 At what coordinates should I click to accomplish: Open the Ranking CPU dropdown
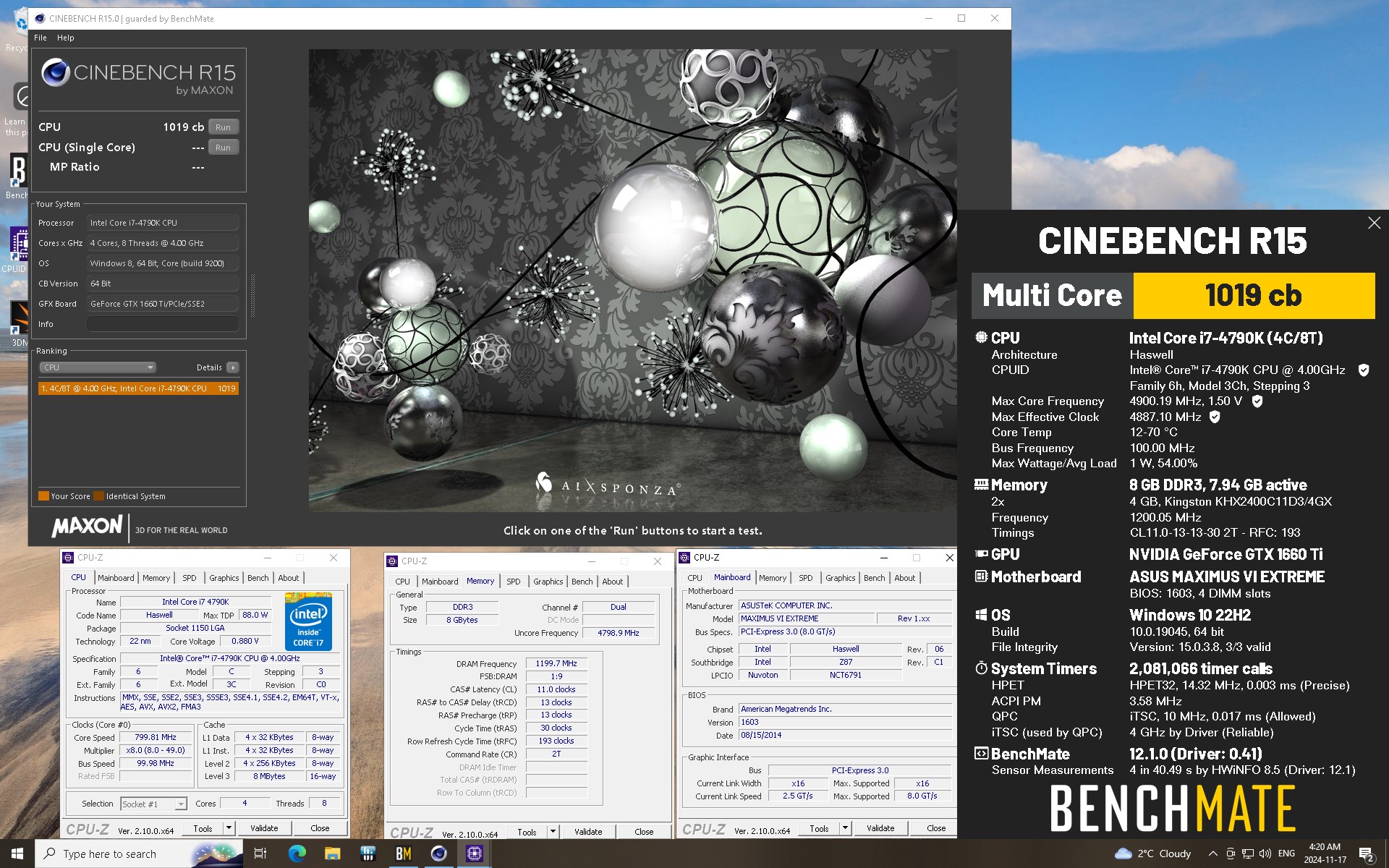pos(98,367)
